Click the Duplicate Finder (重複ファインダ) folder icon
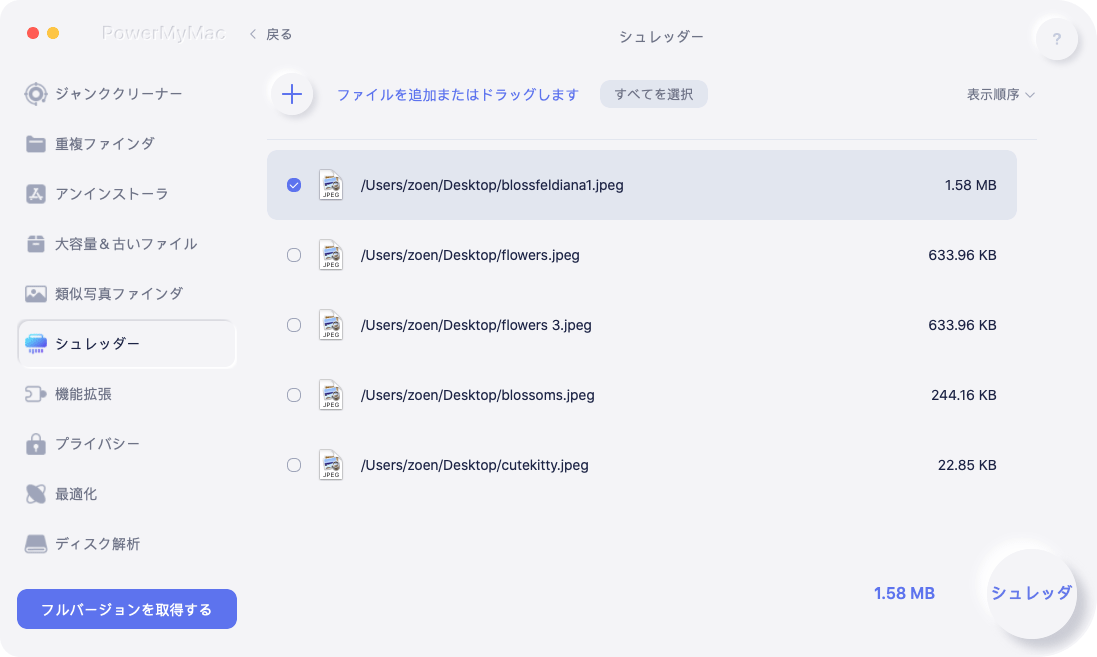The image size is (1097, 657). coord(36,143)
